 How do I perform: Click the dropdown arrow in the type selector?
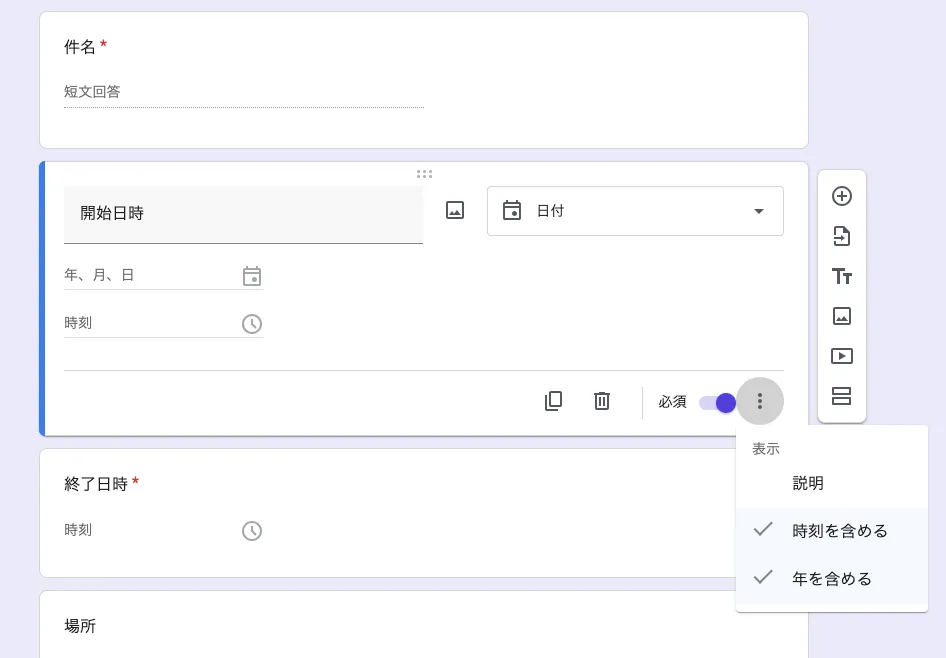click(x=759, y=211)
